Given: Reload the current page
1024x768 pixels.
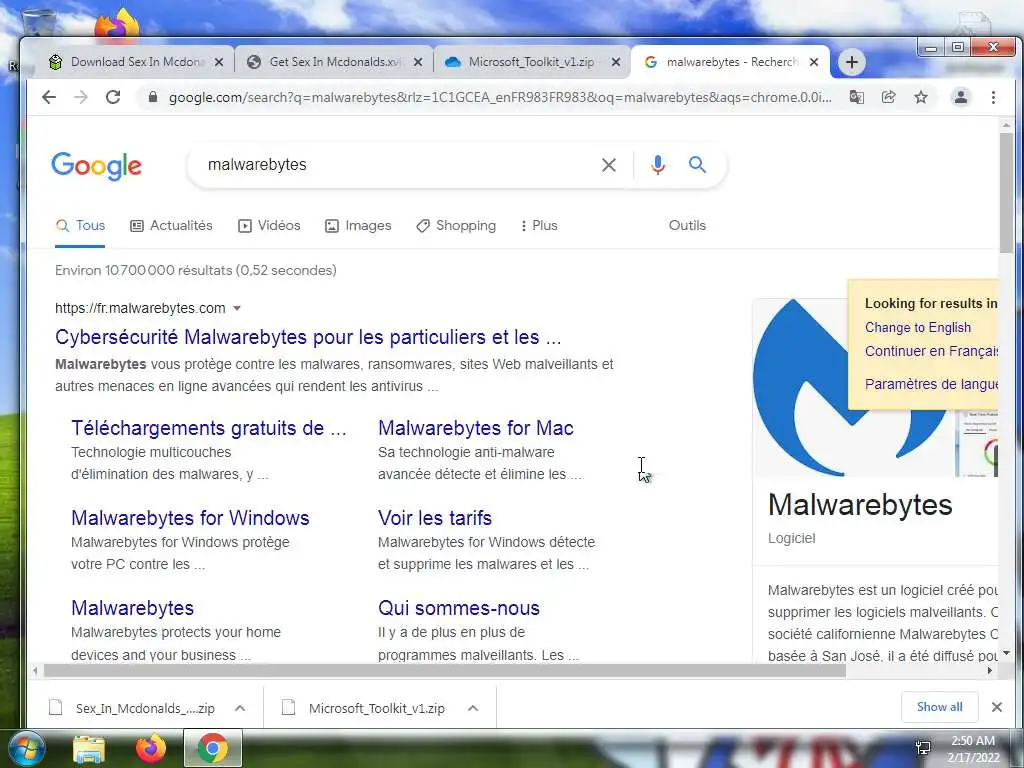Looking at the screenshot, I should click(113, 97).
